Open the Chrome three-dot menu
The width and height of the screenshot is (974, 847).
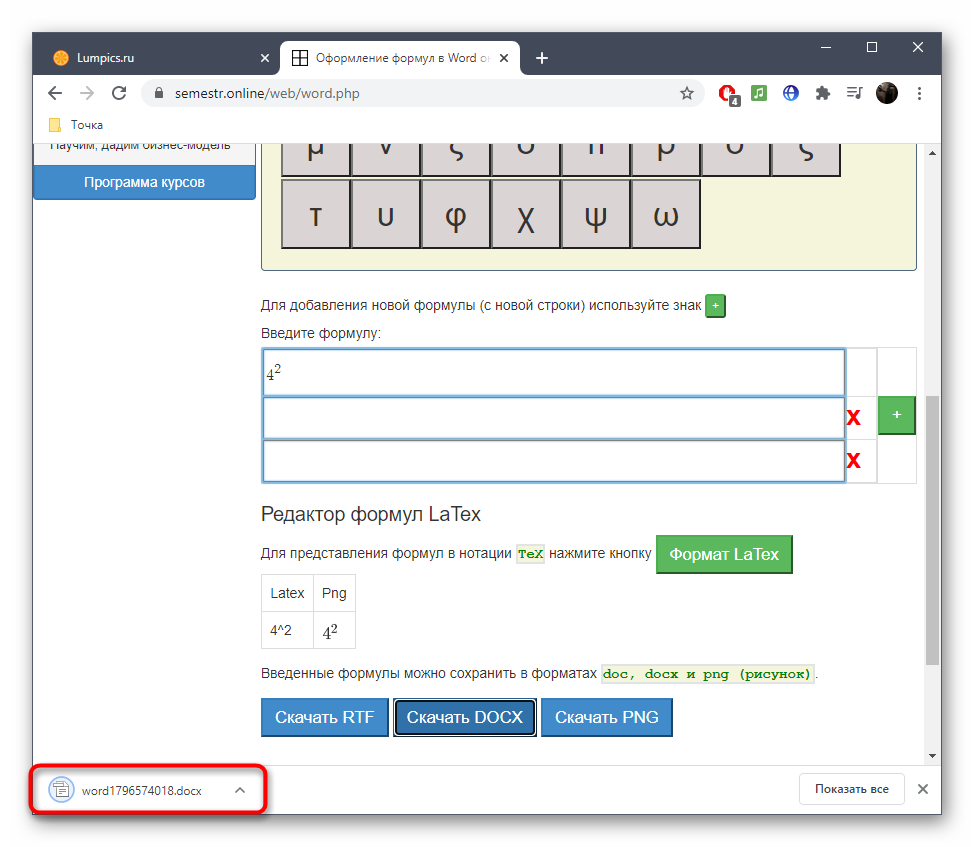click(919, 93)
